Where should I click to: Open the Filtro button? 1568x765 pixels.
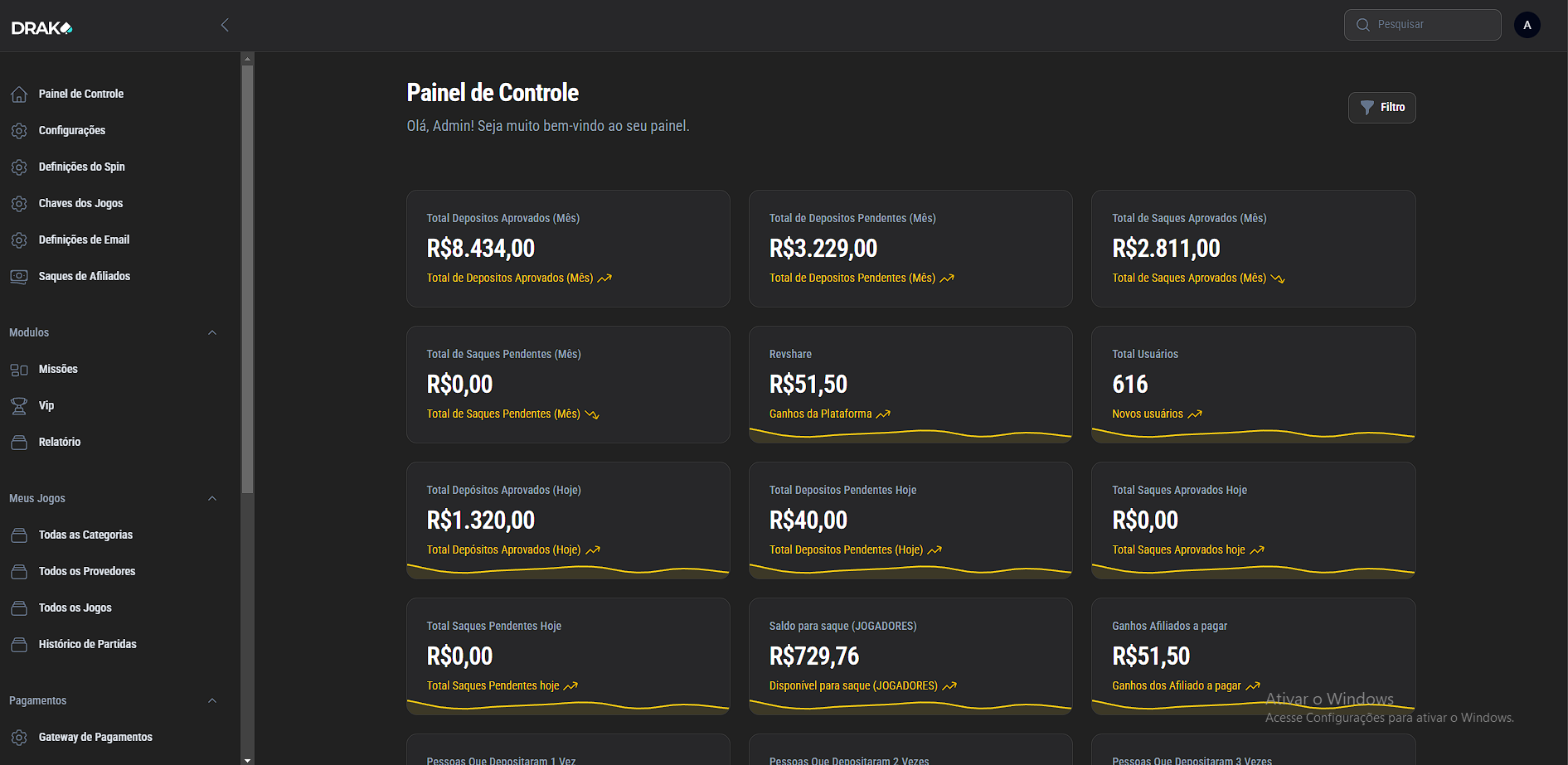point(1381,108)
